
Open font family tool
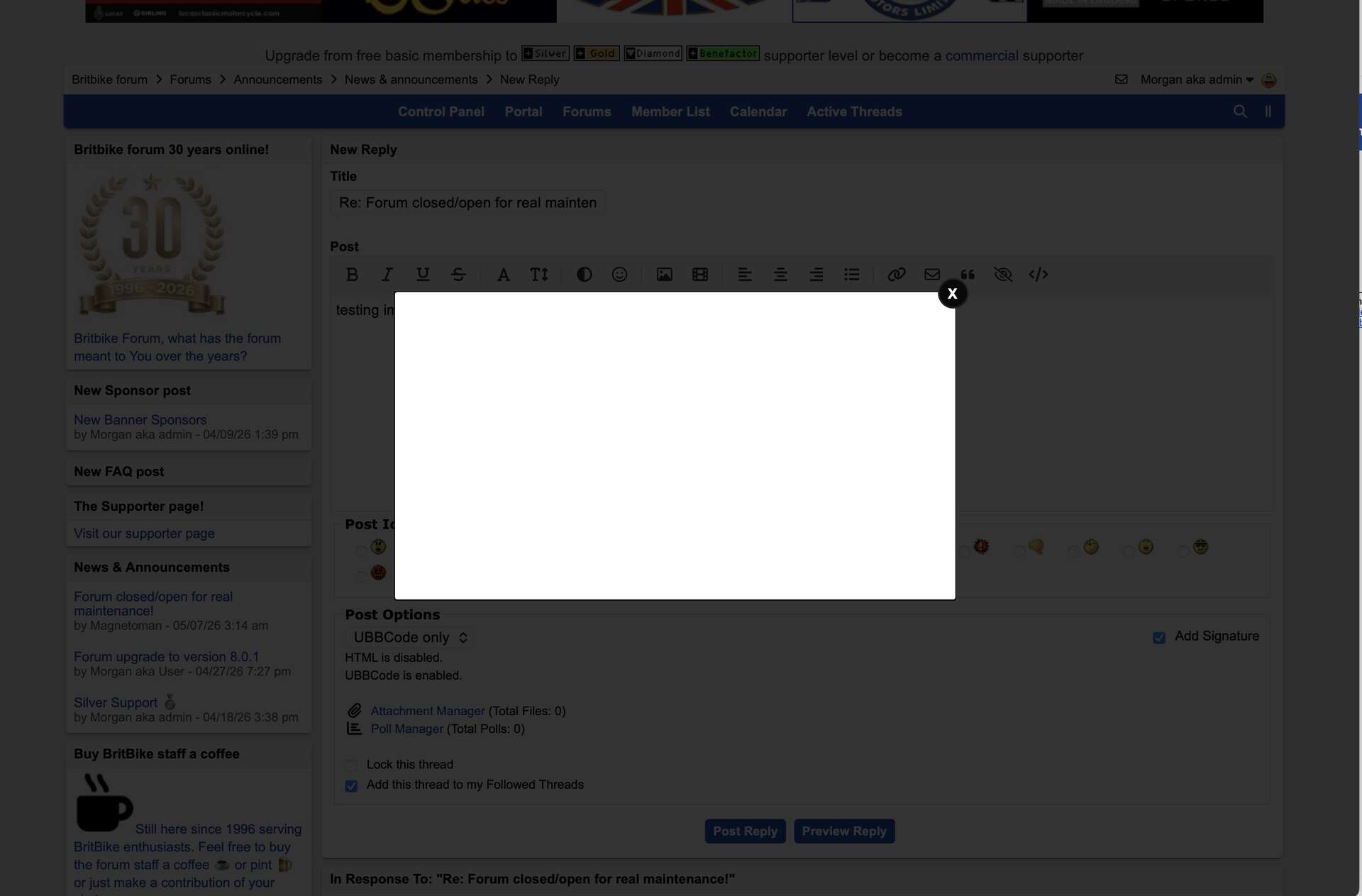click(x=503, y=275)
